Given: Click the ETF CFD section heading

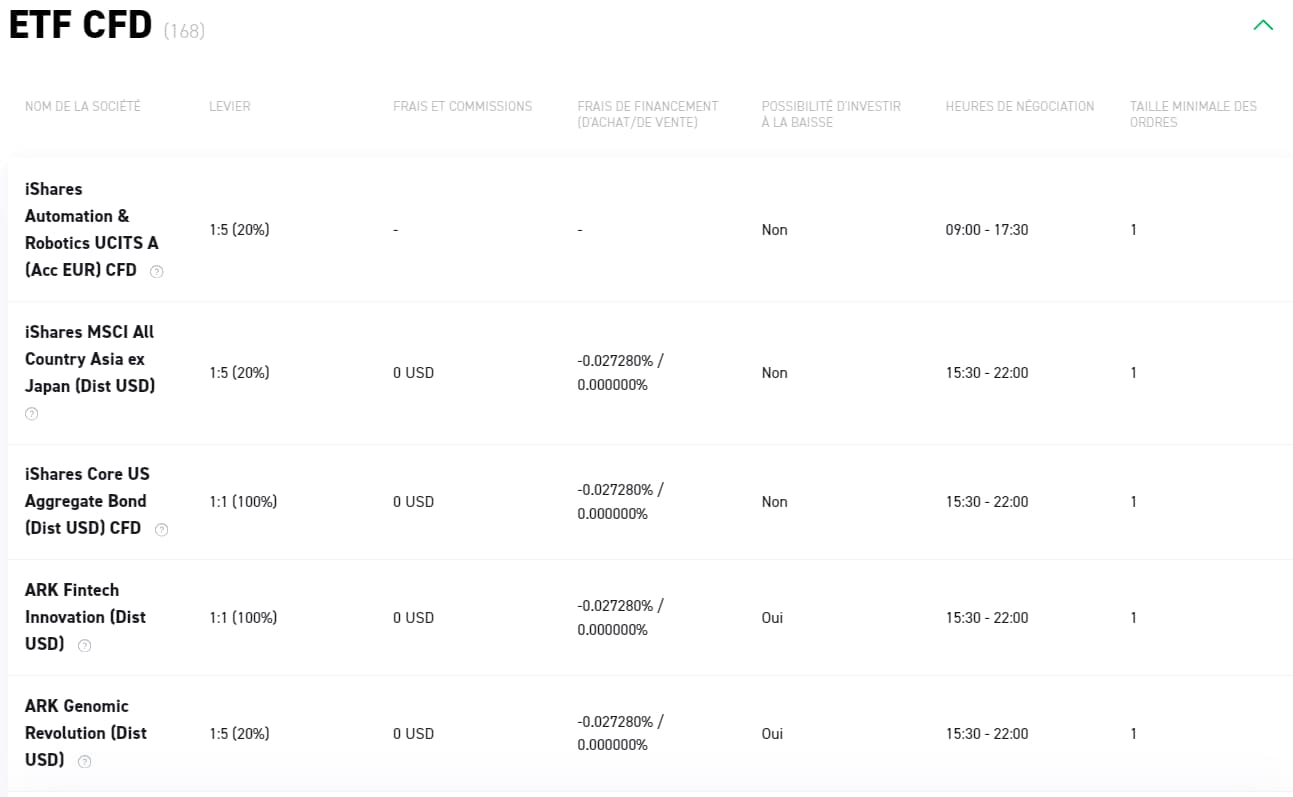Looking at the screenshot, I should pos(82,27).
